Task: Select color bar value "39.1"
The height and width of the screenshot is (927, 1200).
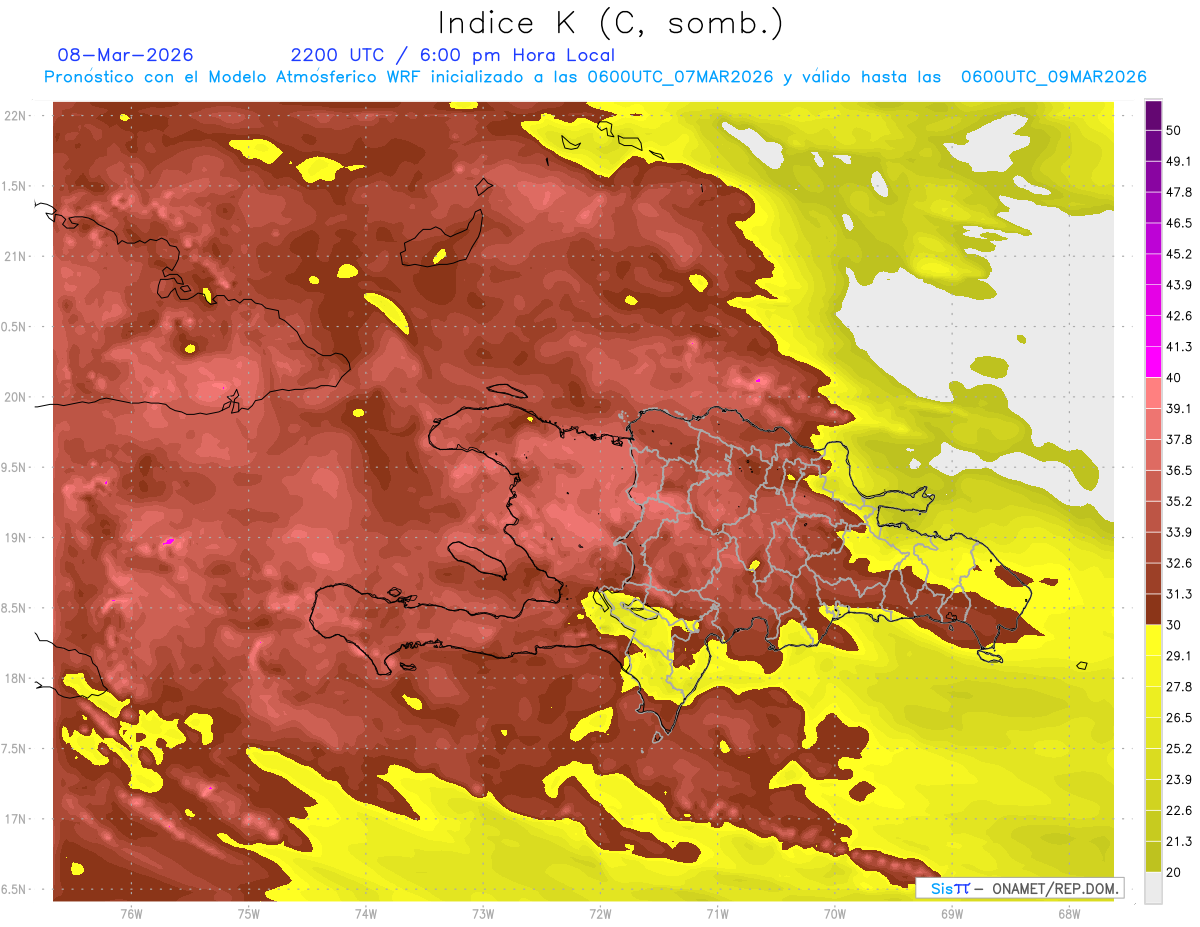Action: [x=1179, y=408]
